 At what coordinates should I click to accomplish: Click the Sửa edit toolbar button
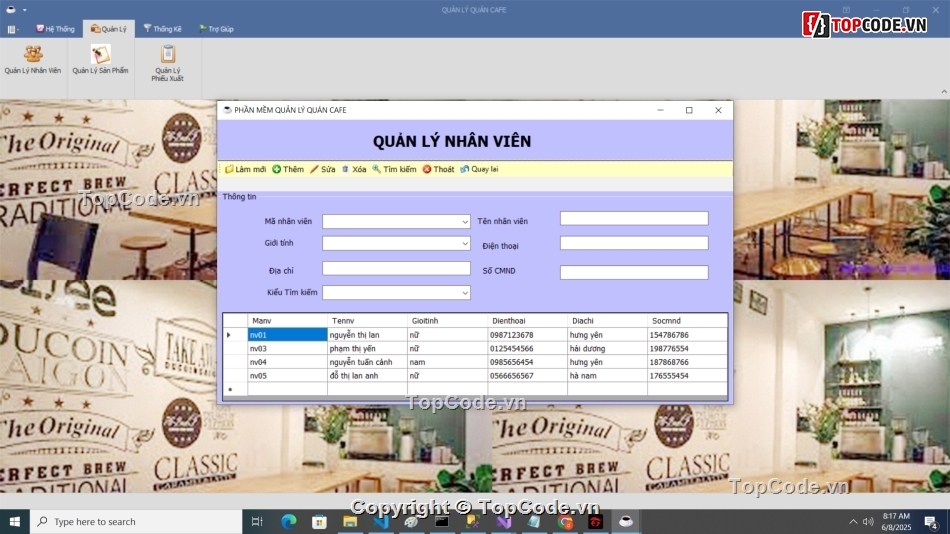[322, 169]
